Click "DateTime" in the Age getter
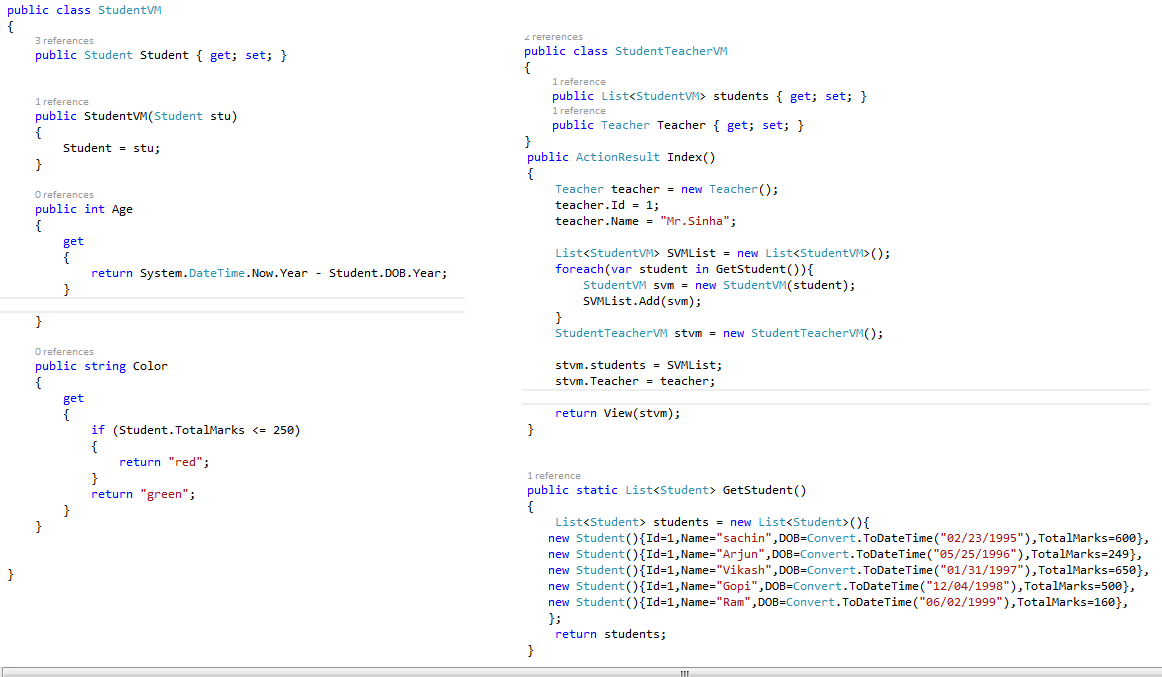This screenshot has height=677, width=1162. point(216,273)
